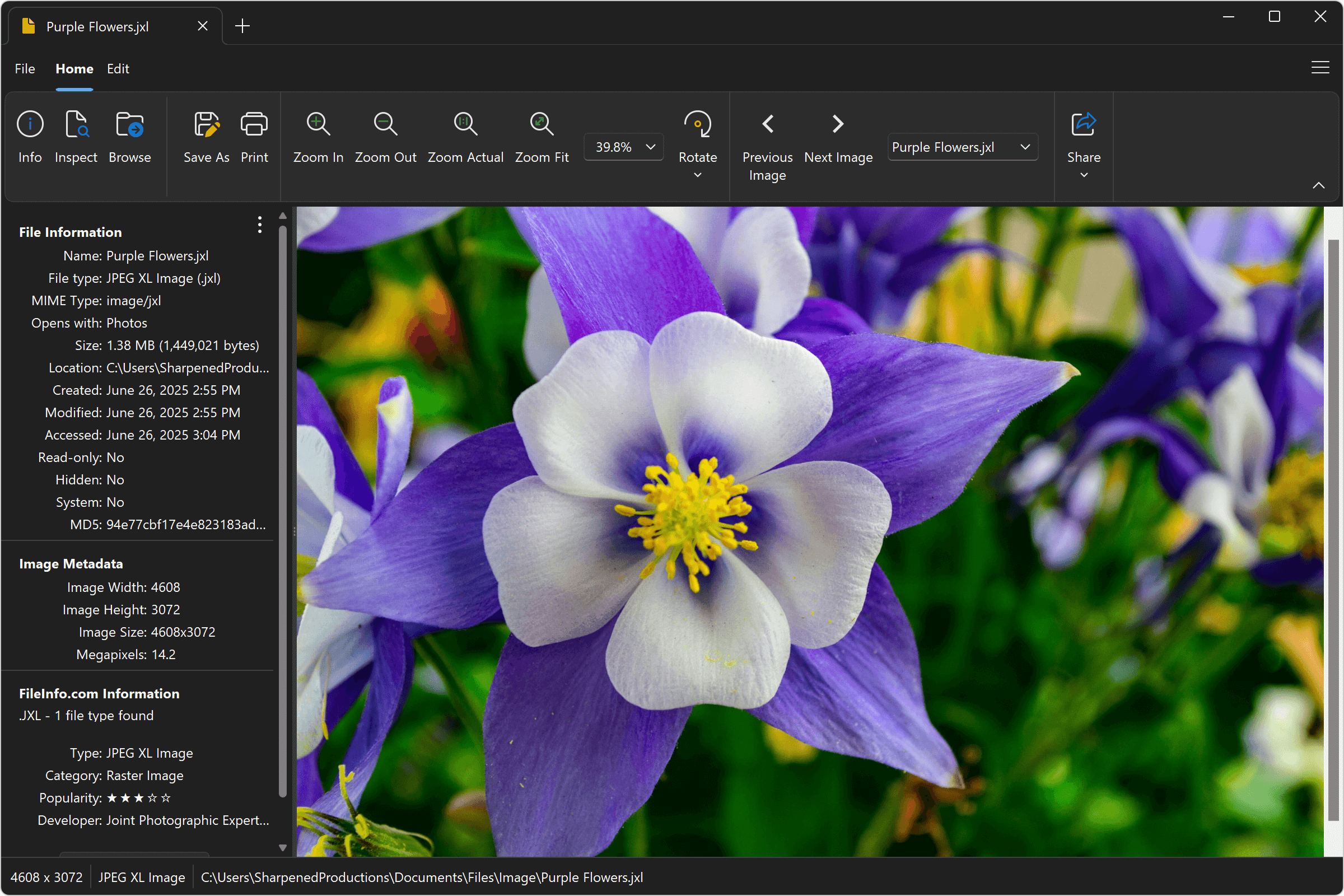Zoom out of the image

pos(385,137)
